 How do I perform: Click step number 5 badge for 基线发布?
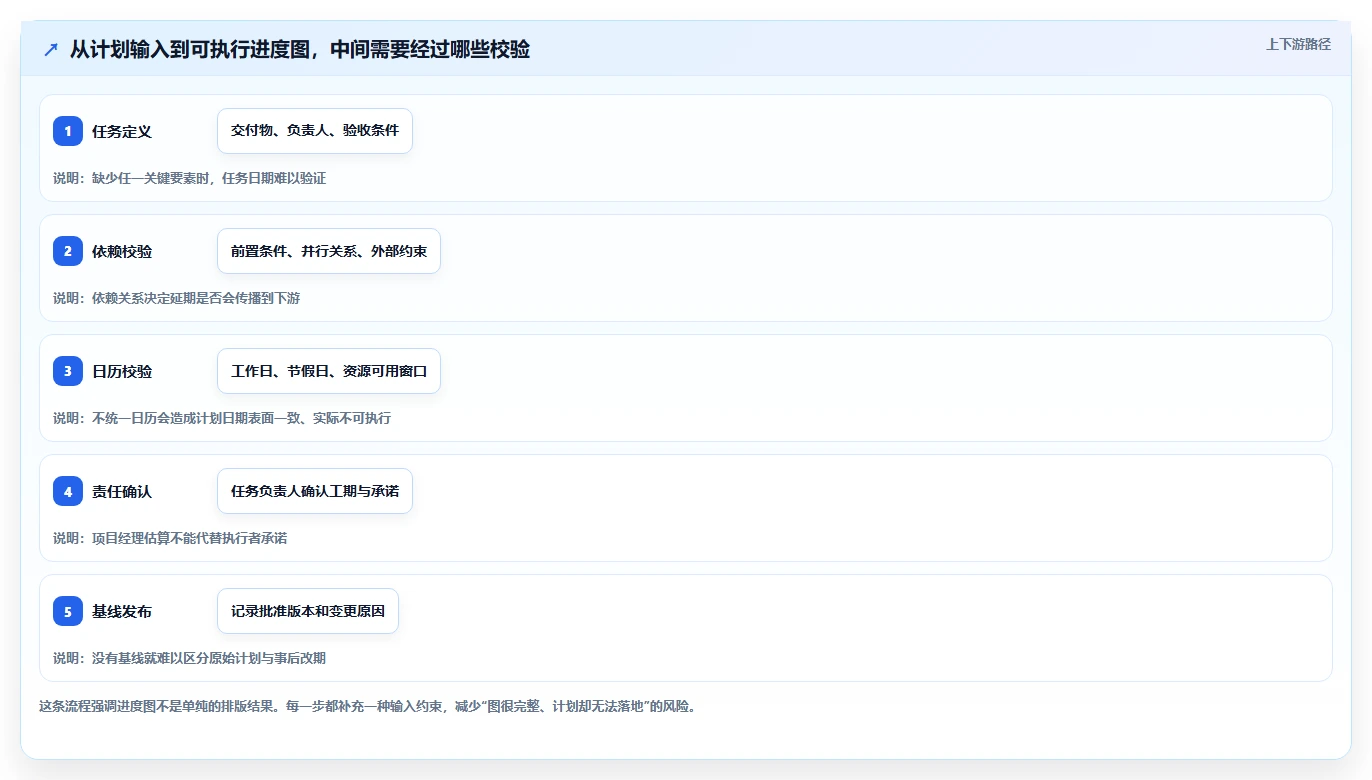coord(68,611)
